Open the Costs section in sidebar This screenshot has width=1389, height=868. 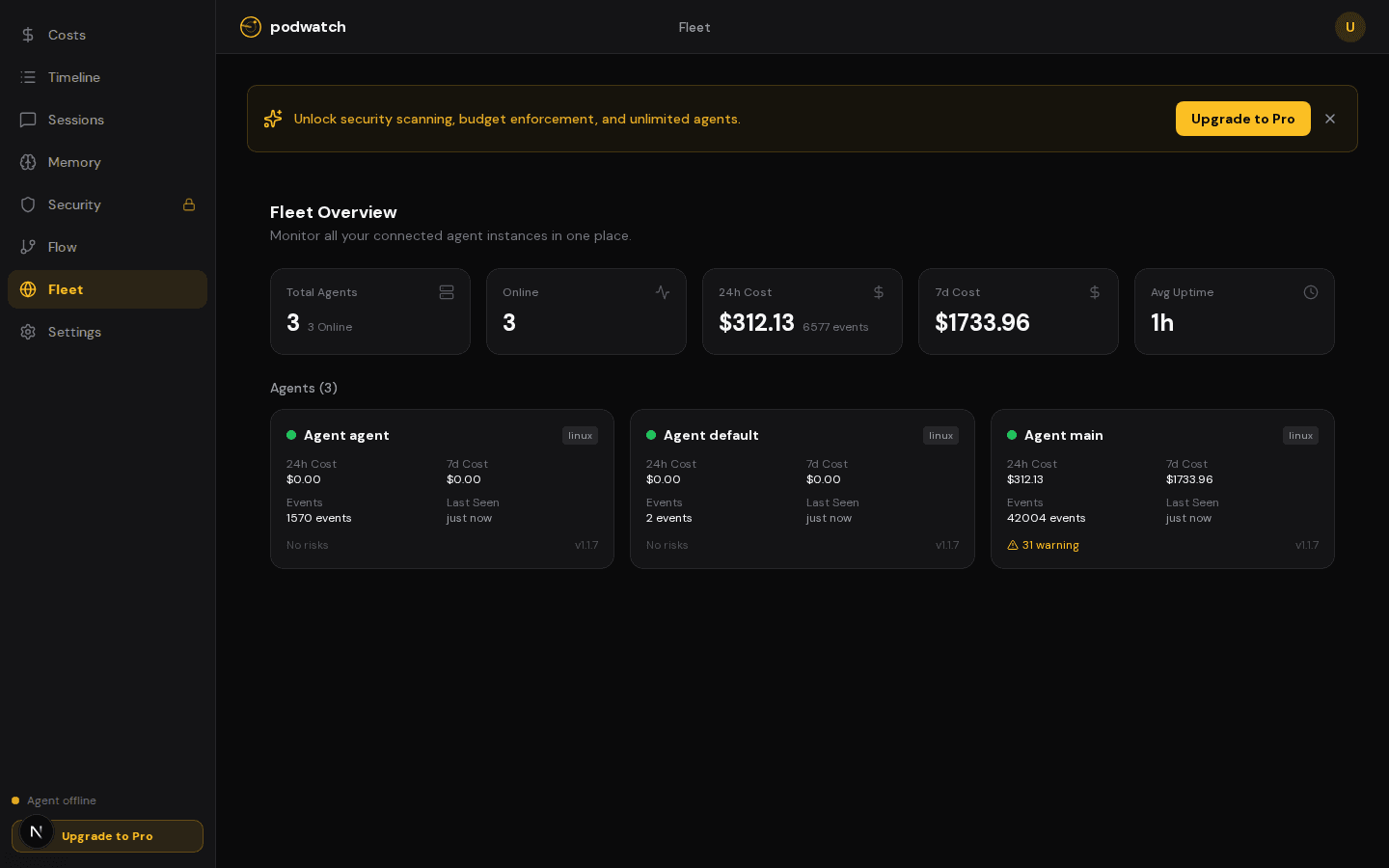tap(66, 35)
